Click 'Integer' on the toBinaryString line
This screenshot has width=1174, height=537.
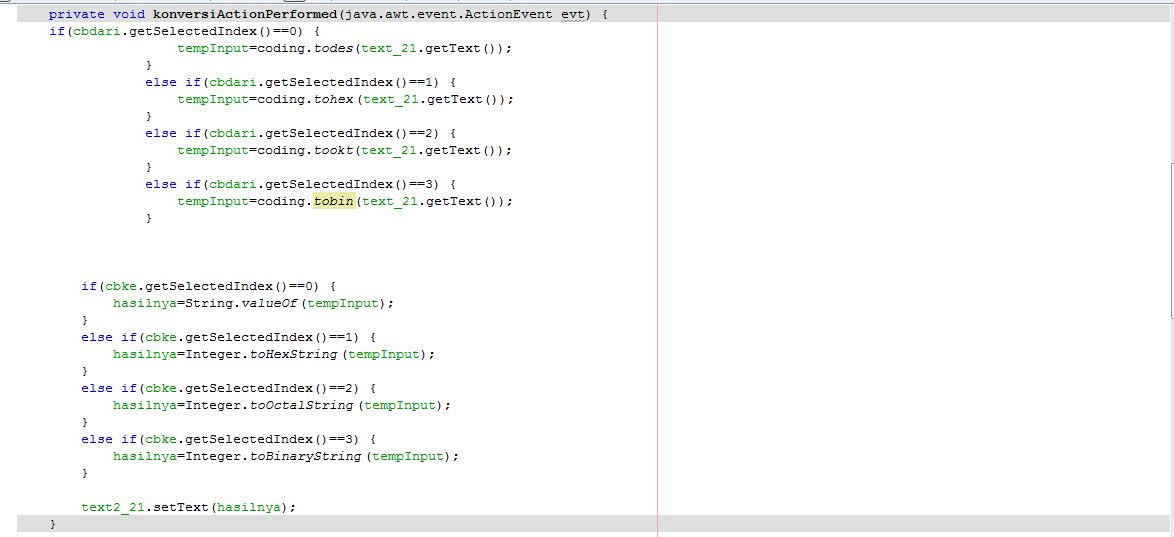point(213,455)
